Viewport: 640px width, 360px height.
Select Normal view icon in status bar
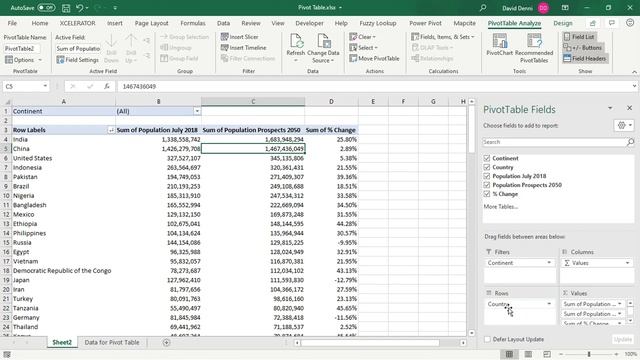click(509, 354)
